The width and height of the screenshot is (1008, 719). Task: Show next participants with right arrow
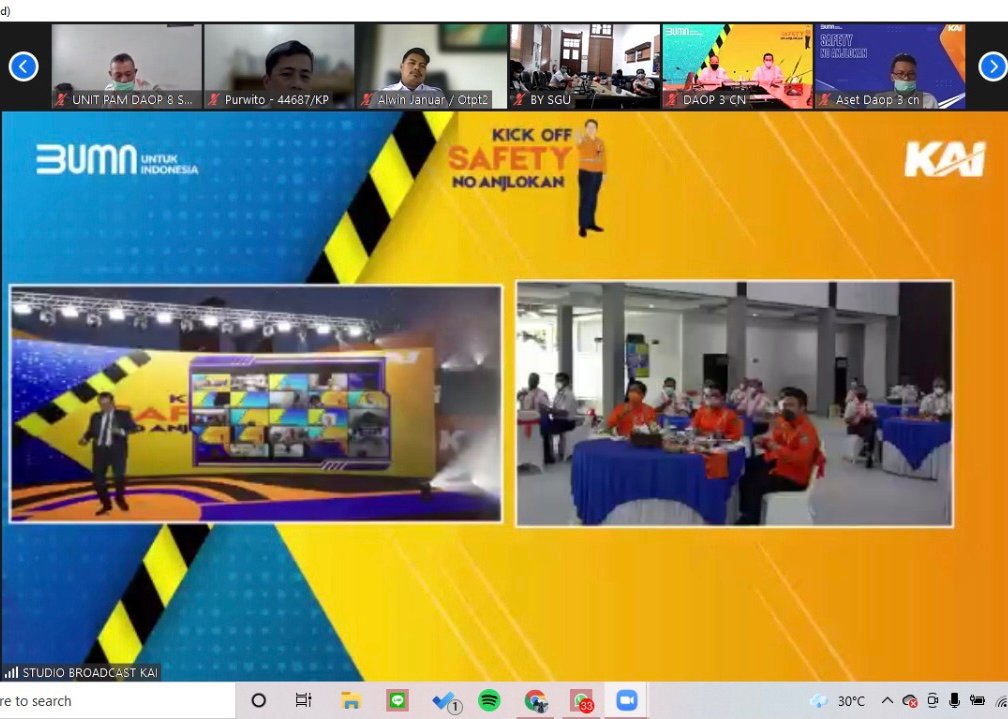click(991, 66)
